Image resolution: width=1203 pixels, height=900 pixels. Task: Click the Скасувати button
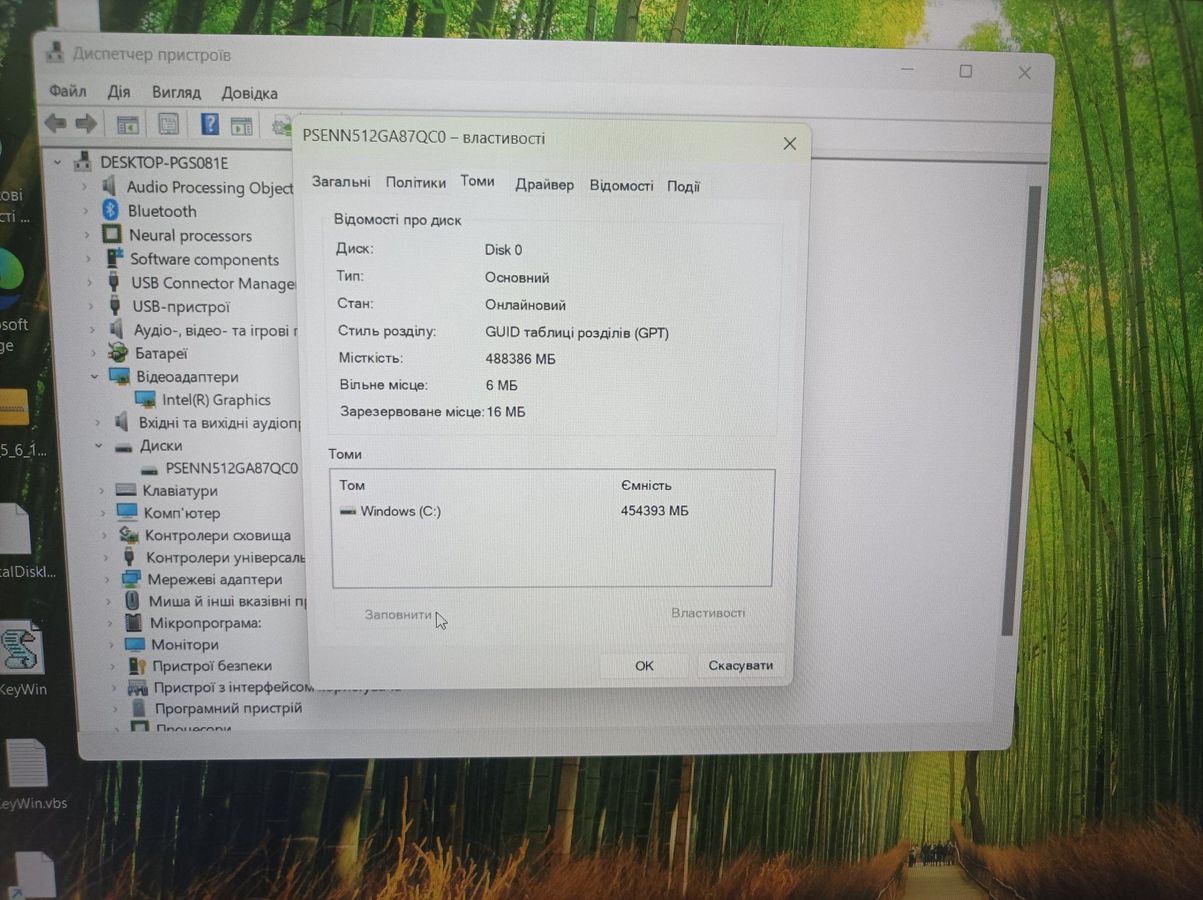[x=740, y=665]
